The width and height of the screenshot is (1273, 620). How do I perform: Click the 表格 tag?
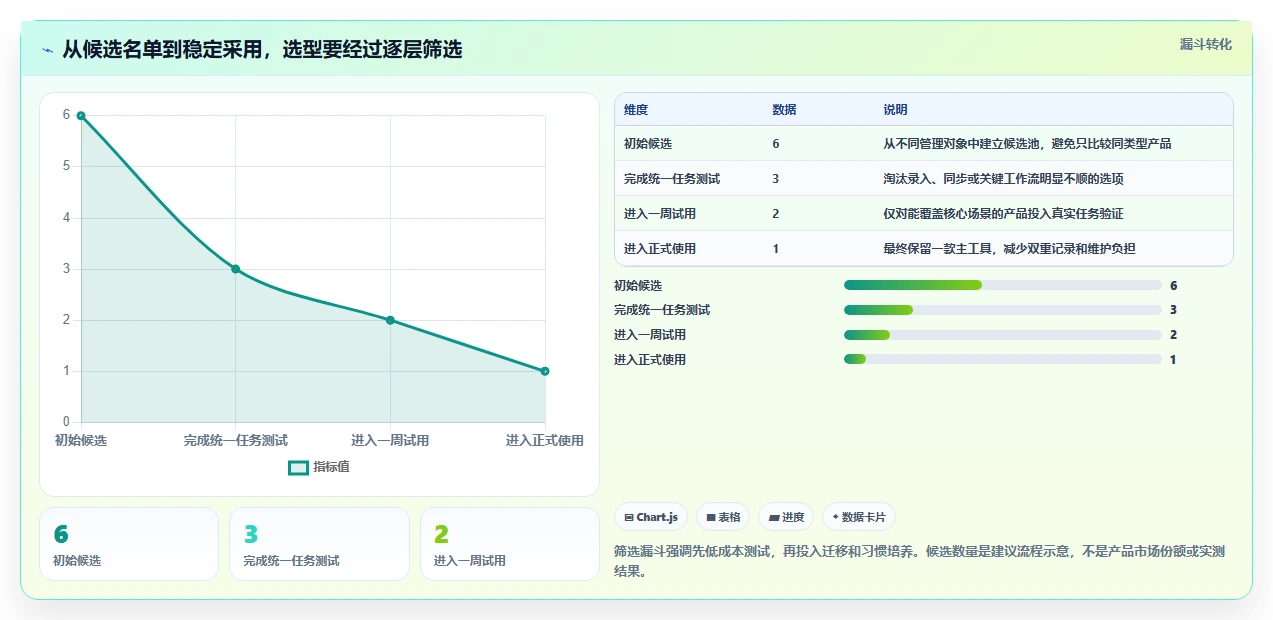pyautogui.click(x=723, y=517)
